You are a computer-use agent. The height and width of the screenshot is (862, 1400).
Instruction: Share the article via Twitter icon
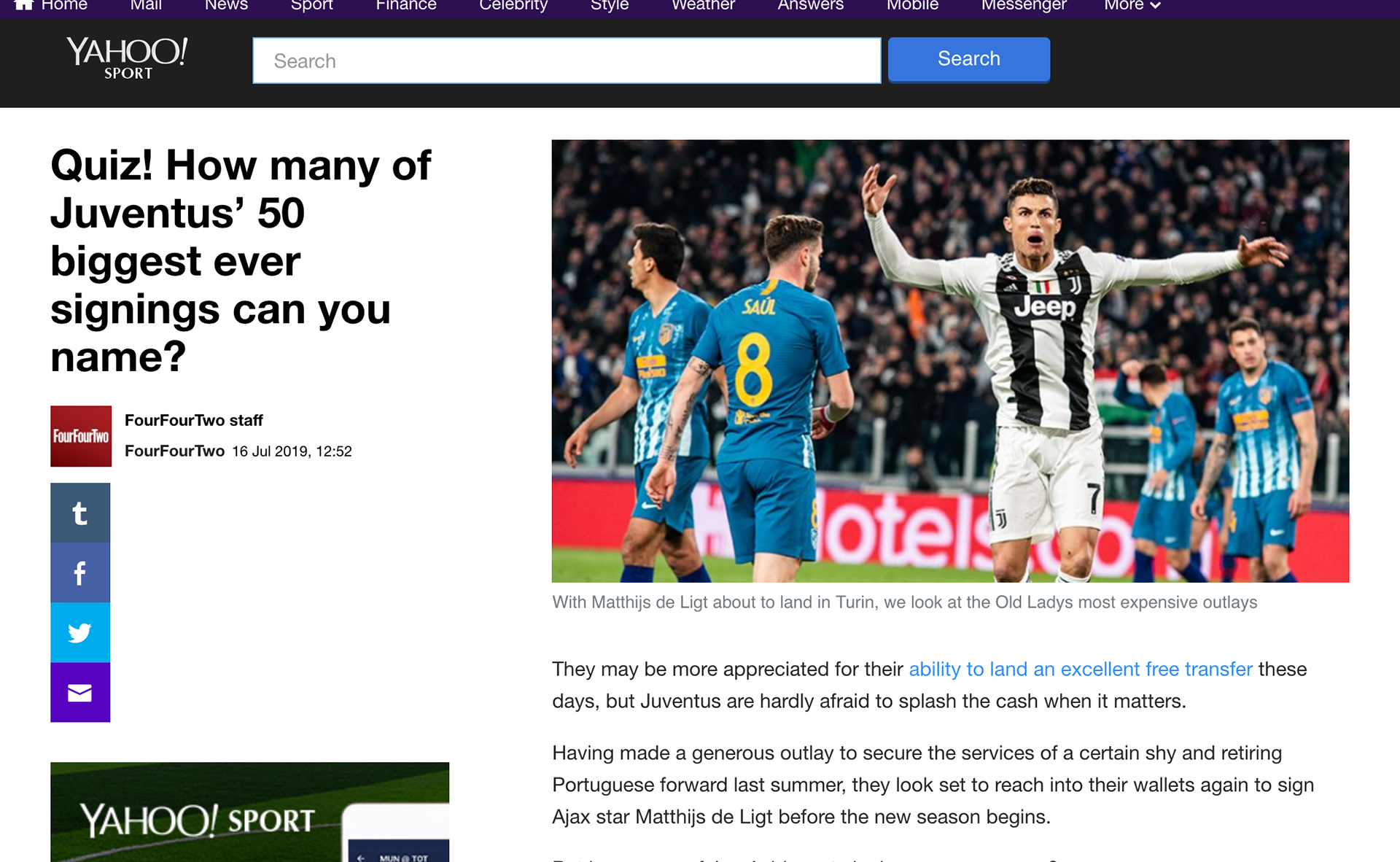pos(80,632)
